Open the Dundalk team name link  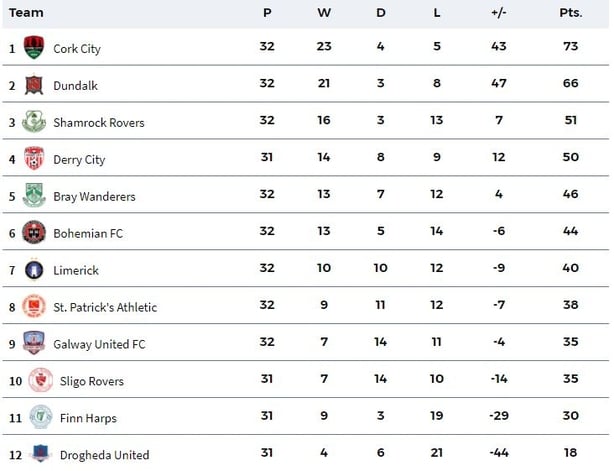(x=75, y=86)
